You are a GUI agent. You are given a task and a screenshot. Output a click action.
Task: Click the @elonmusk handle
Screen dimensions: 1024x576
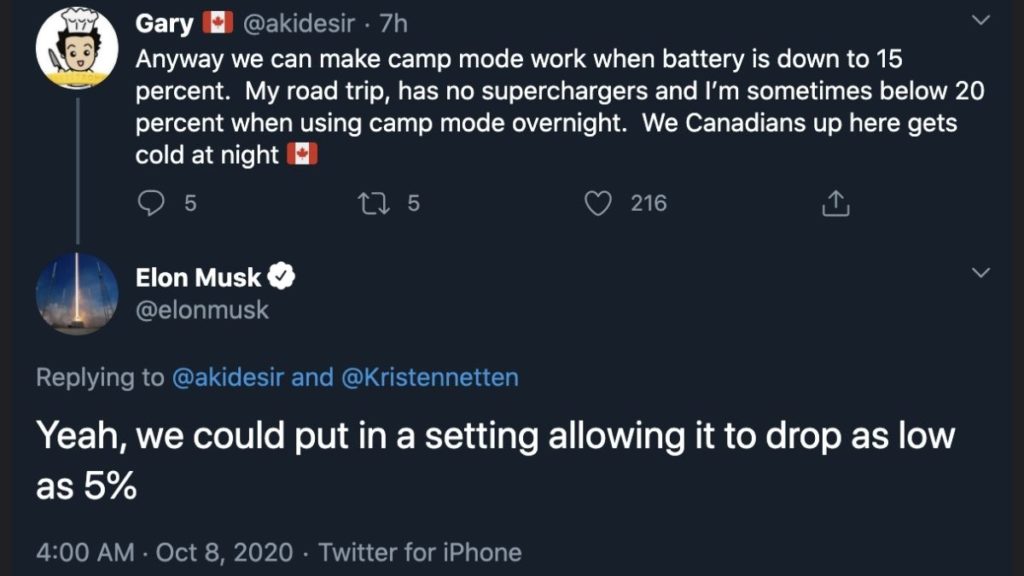tap(202, 310)
